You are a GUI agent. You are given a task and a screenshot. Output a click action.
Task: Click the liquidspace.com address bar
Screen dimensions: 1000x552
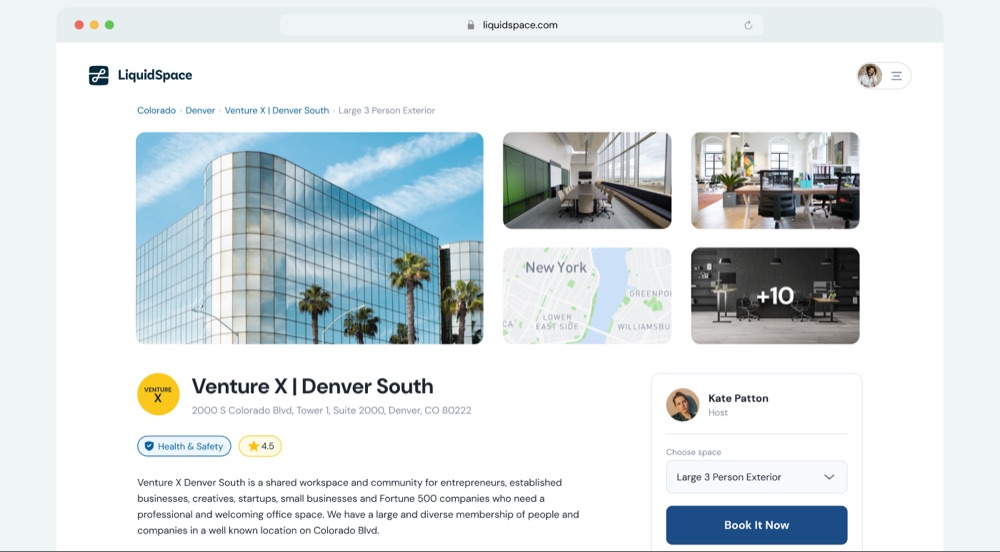521,25
